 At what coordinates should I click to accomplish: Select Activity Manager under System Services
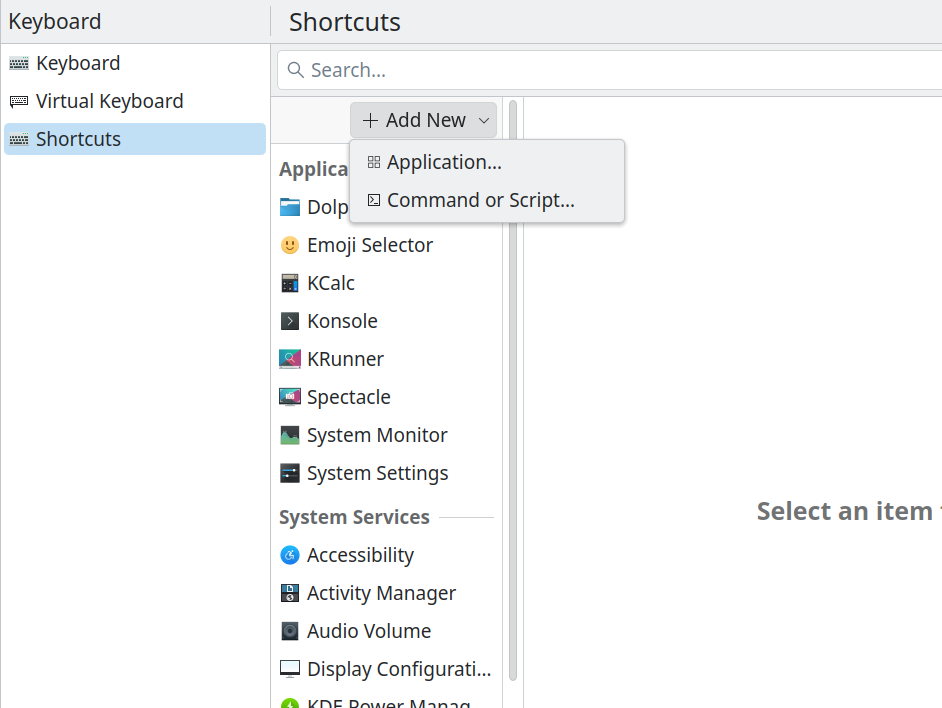[x=387, y=593]
